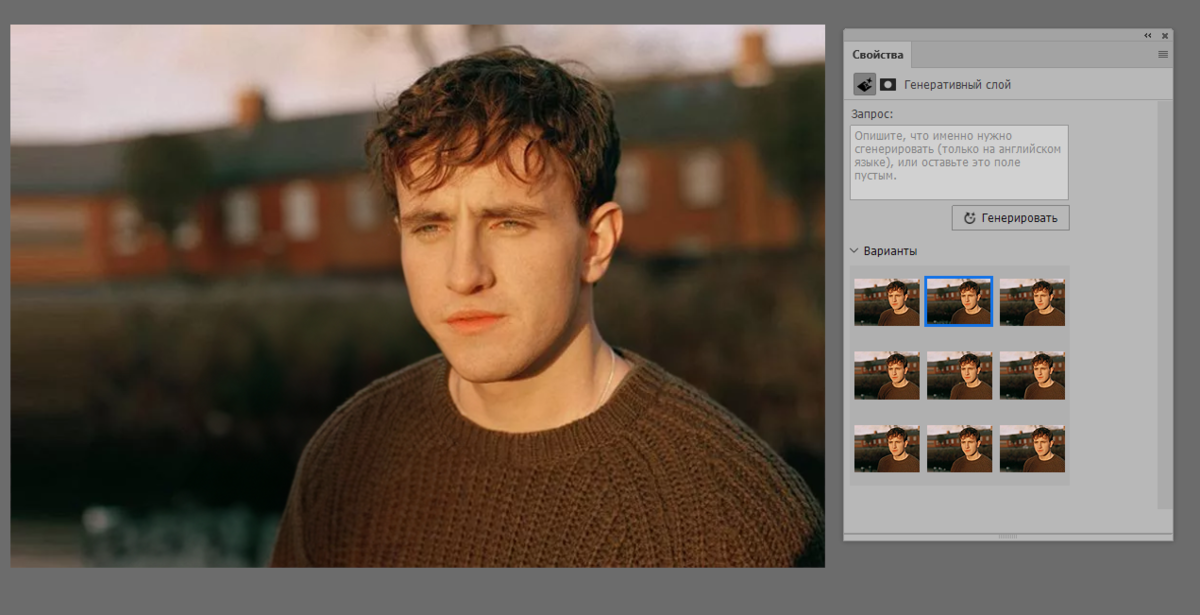
Task: Click the layer mask icon beside Генеративный слой
Action: 887,85
